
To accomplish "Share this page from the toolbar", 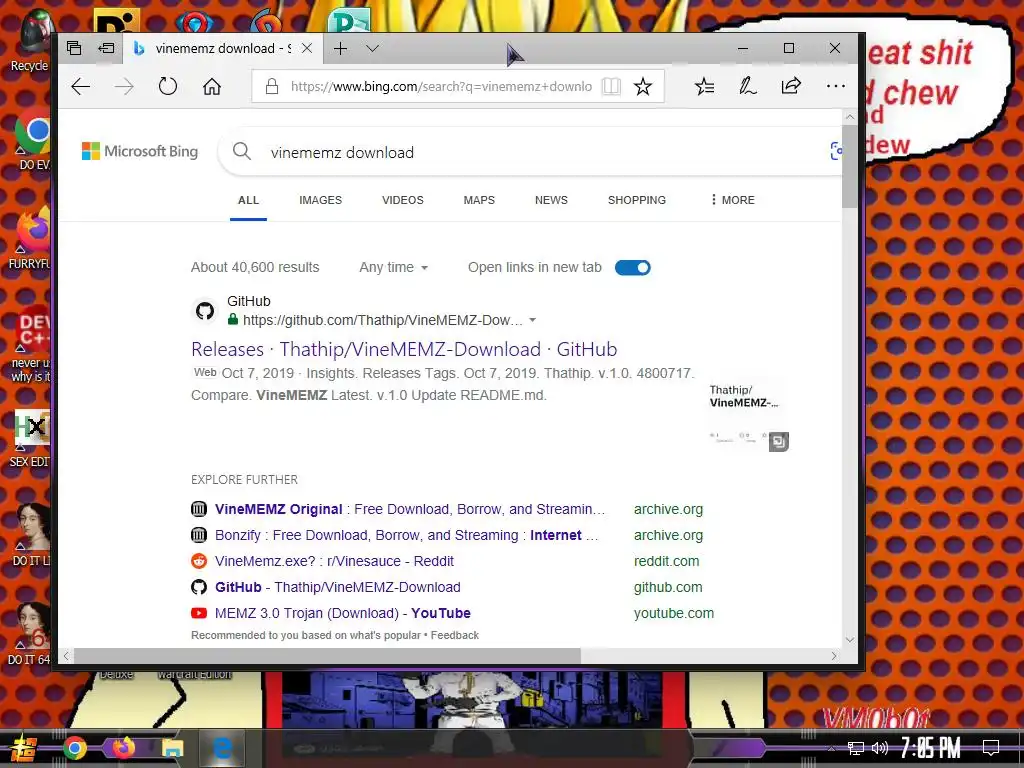I will click(791, 86).
